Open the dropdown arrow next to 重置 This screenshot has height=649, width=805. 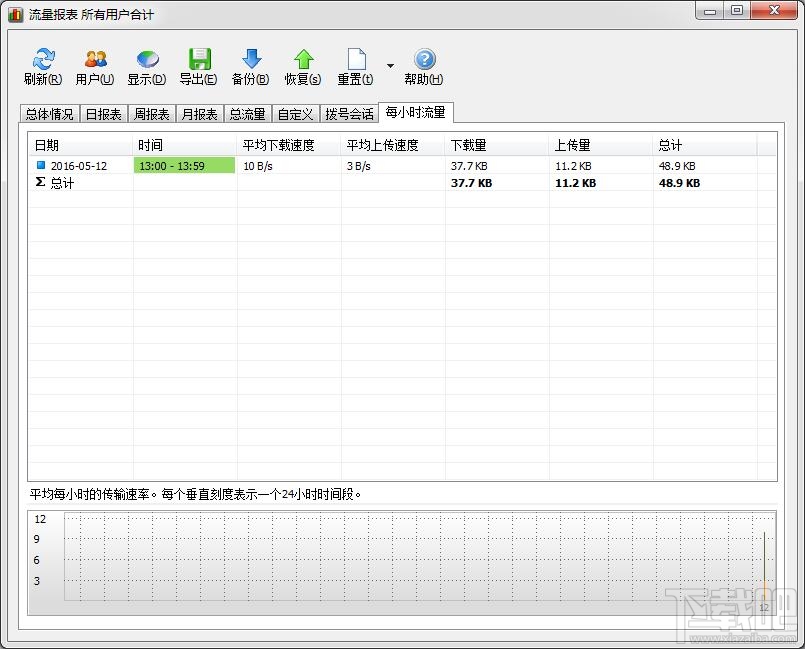[392, 66]
